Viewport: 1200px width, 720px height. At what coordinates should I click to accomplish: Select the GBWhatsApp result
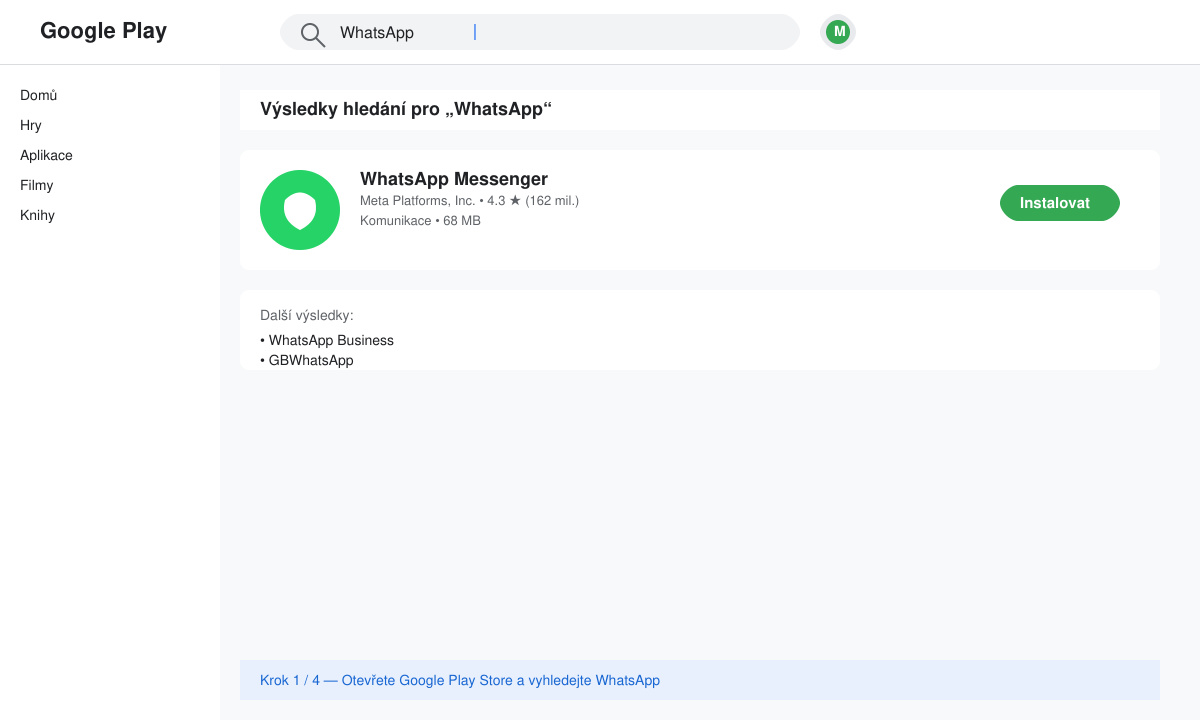click(x=307, y=360)
